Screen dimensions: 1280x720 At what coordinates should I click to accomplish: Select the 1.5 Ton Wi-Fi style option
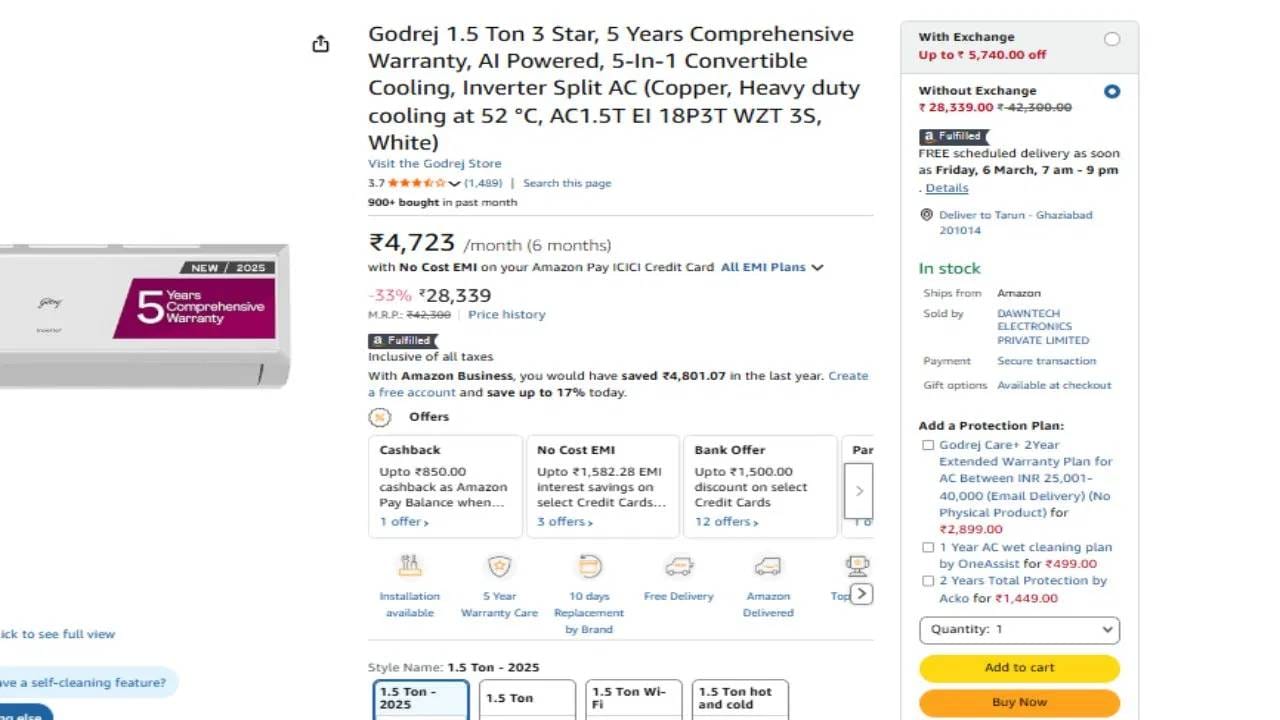point(633,697)
